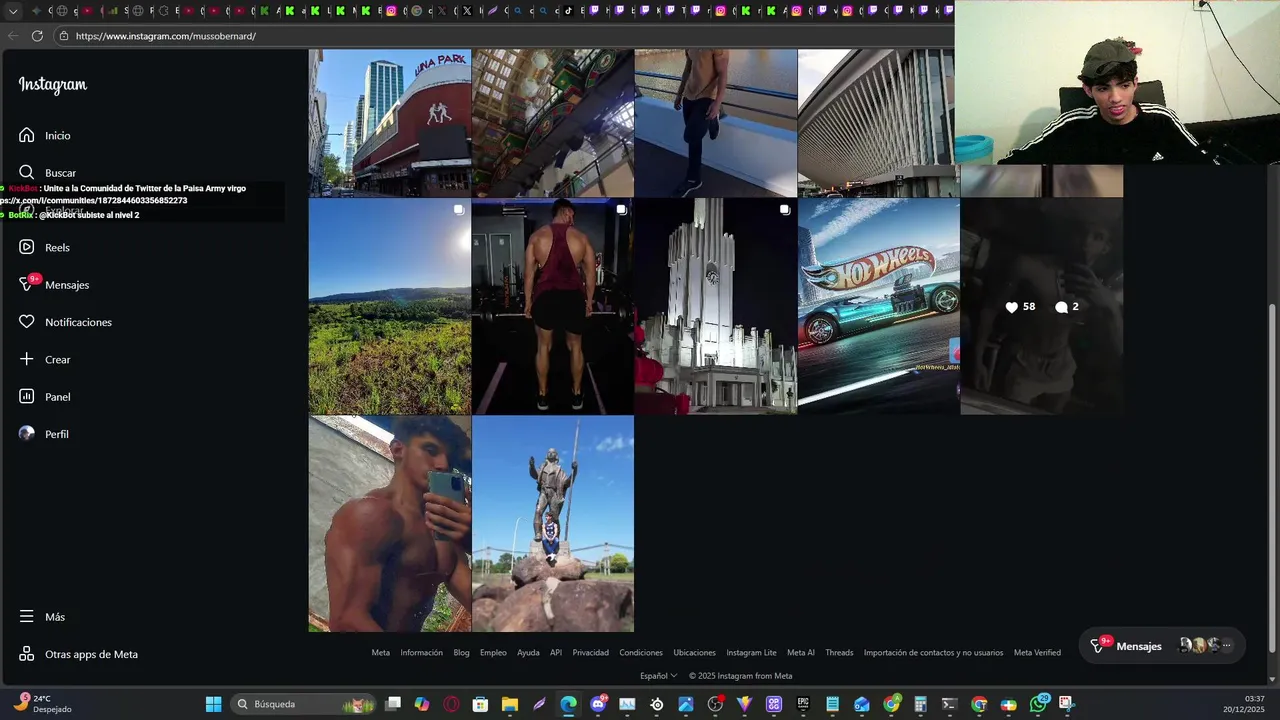Switch to Microsoft Edge in taskbar
The height and width of the screenshot is (720, 1280).
coord(568,704)
